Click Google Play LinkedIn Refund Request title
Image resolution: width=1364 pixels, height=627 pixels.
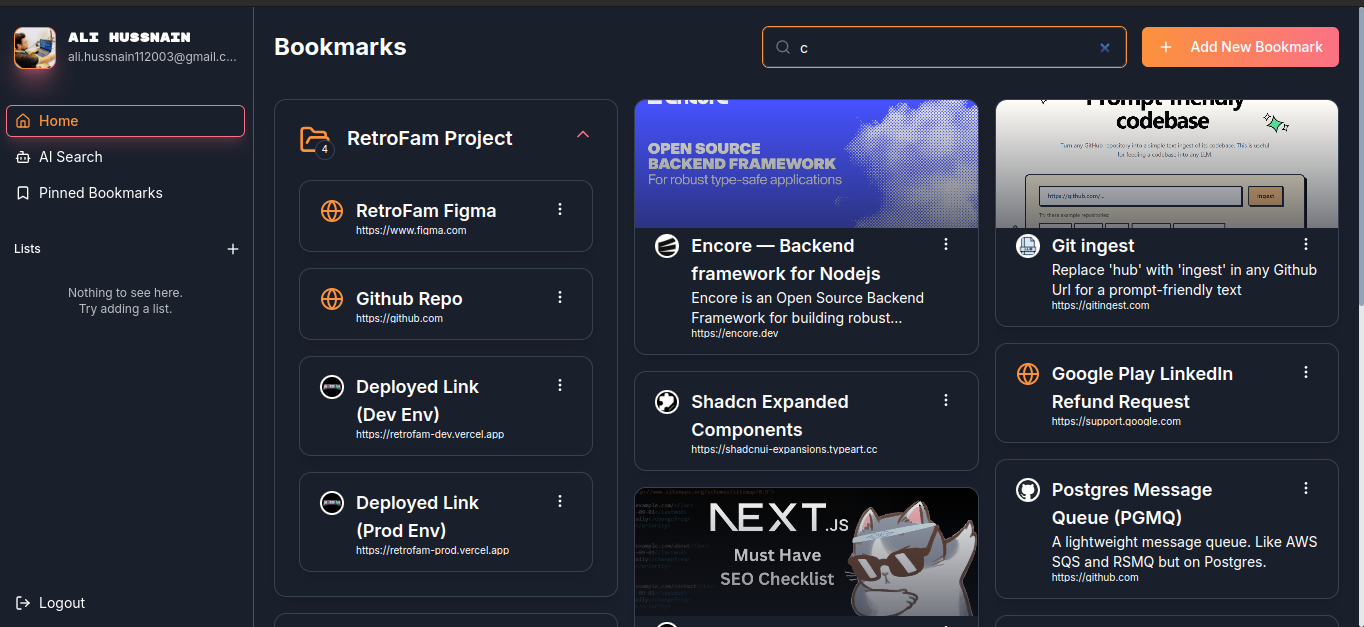coord(1142,388)
